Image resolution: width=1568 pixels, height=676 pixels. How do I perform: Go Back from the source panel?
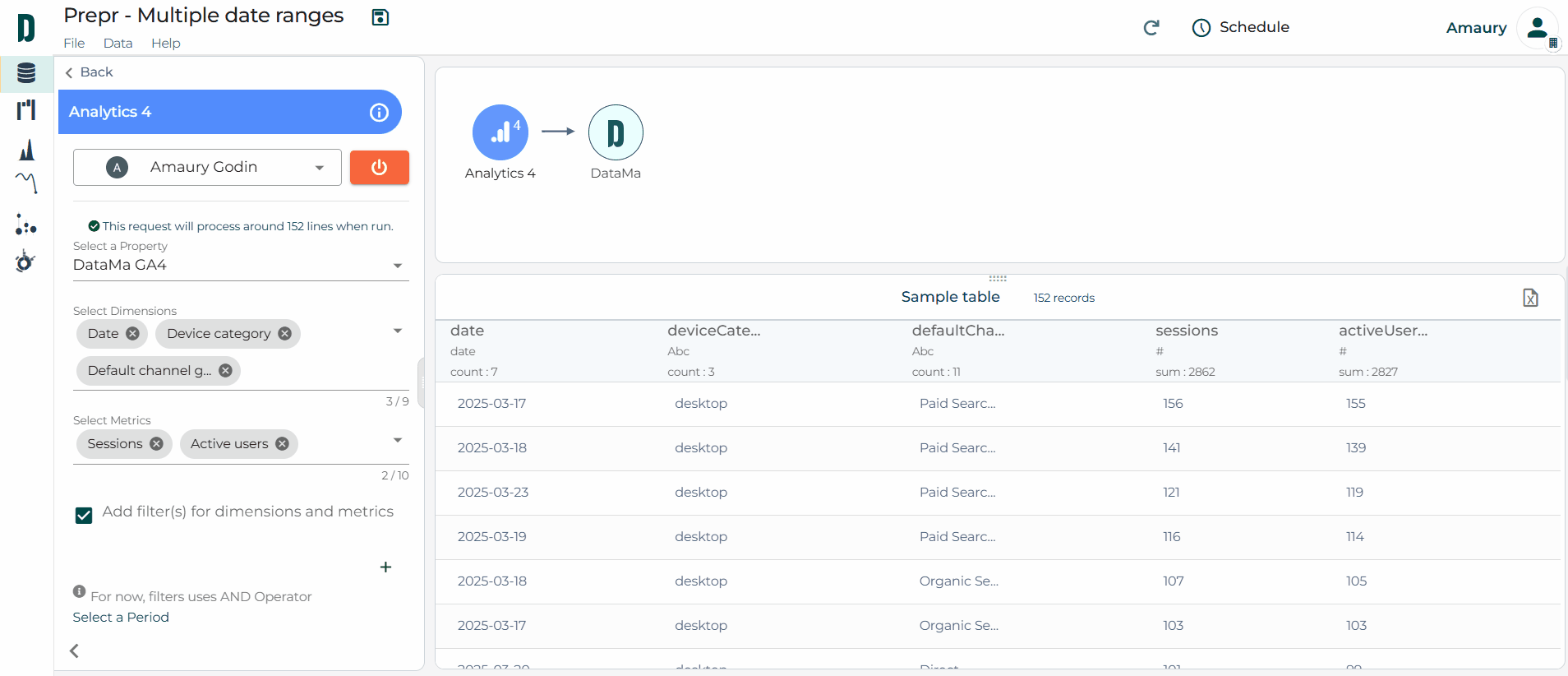[89, 72]
